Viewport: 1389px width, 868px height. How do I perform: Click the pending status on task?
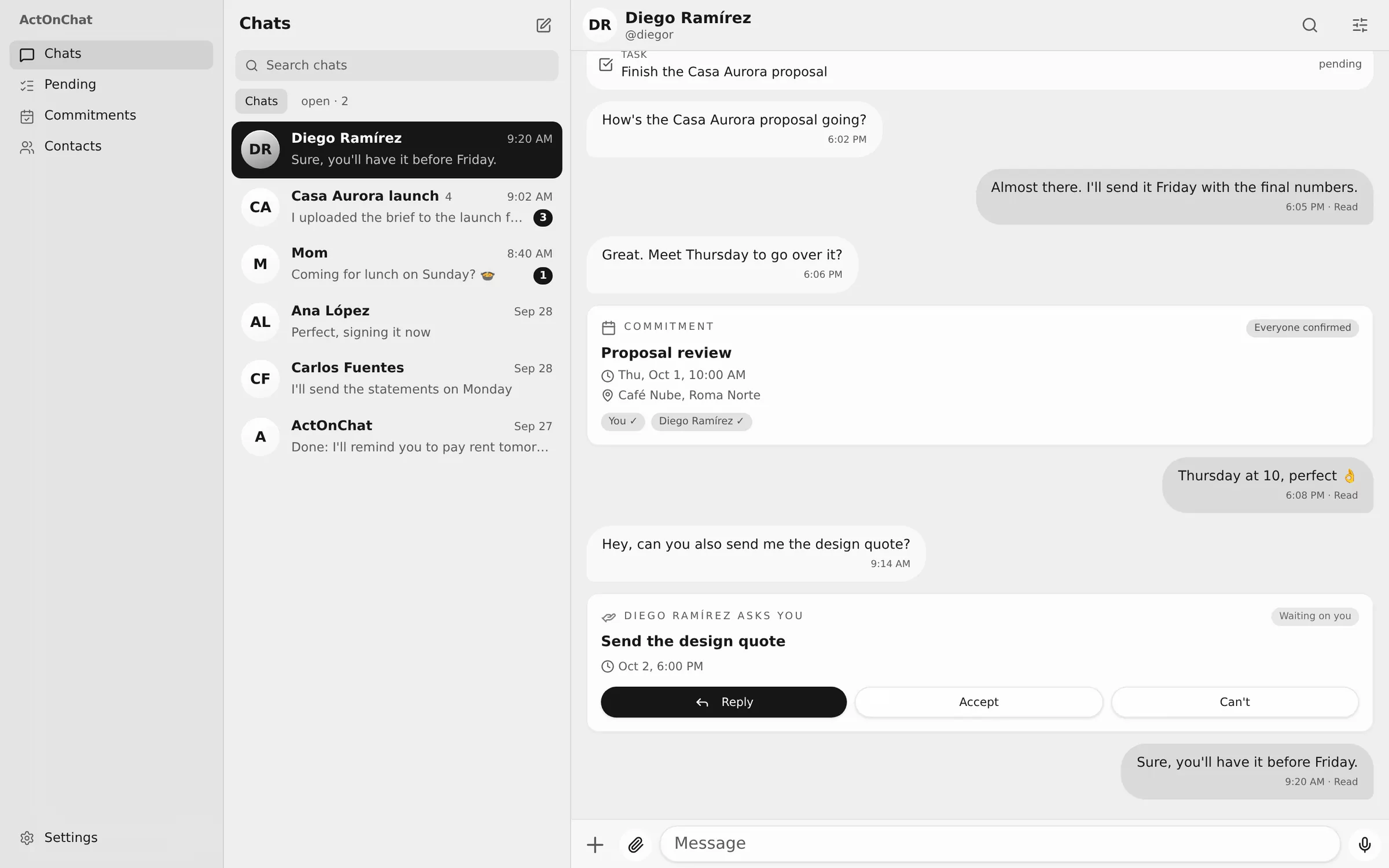(x=1340, y=64)
